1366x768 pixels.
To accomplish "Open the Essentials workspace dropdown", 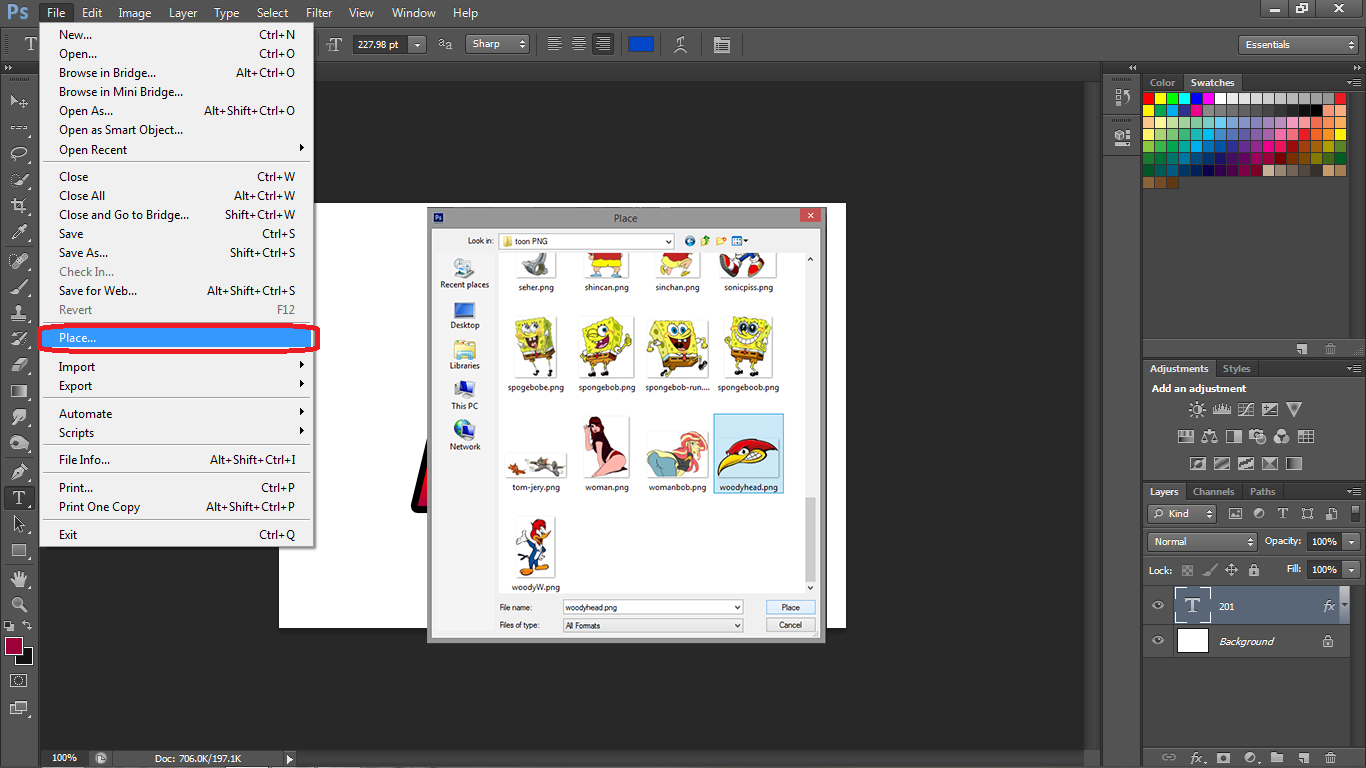I will [1297, 45].
